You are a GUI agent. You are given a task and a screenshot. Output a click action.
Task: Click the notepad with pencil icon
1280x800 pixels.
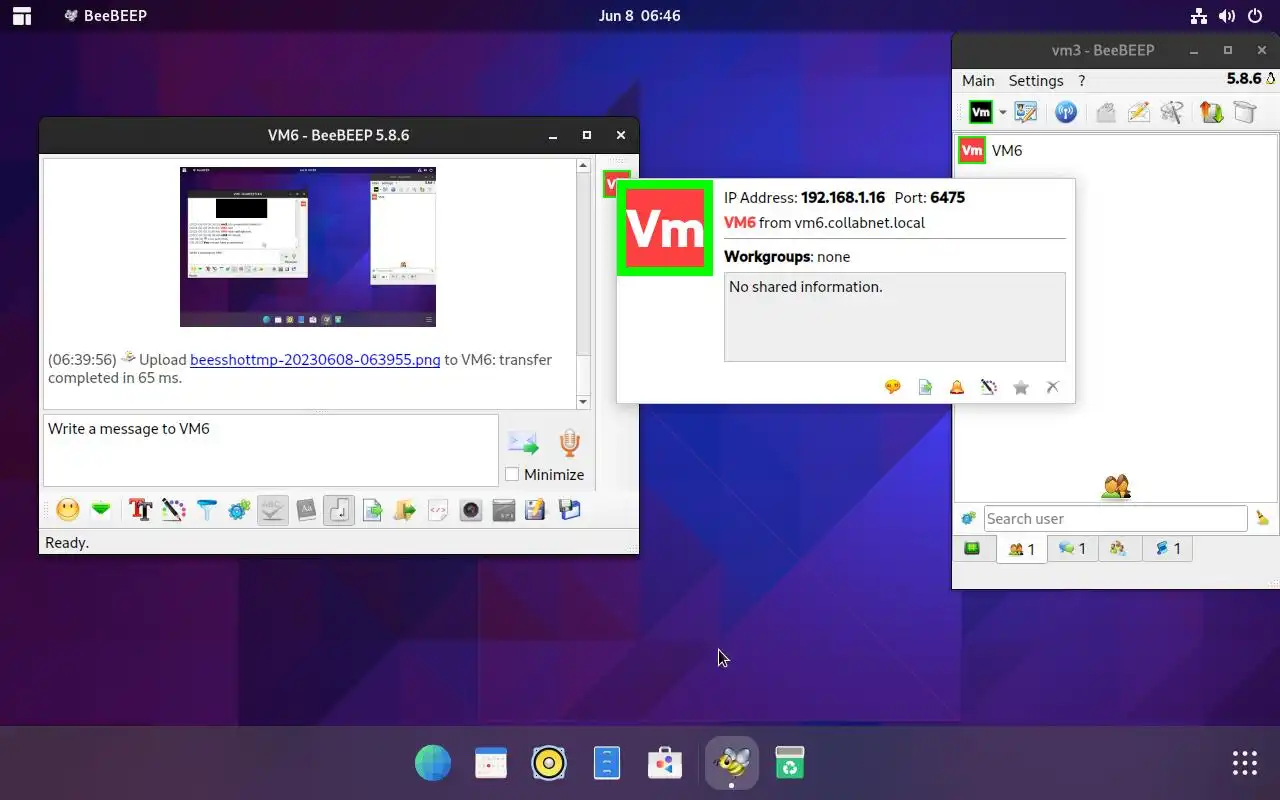tap(536, 510)
